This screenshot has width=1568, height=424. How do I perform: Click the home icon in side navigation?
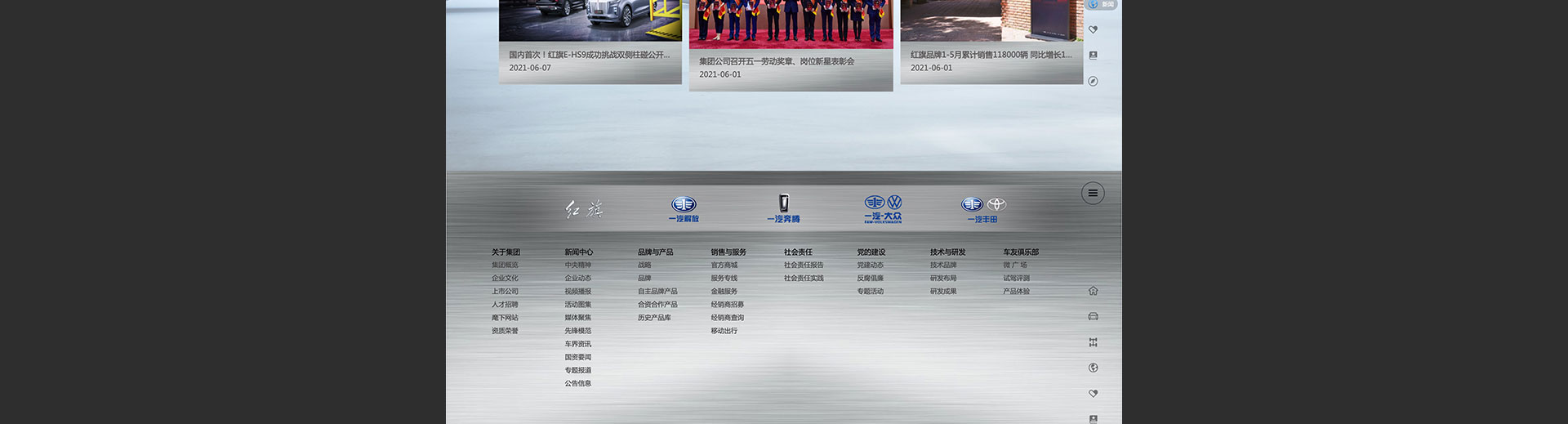pos(1093,291)
